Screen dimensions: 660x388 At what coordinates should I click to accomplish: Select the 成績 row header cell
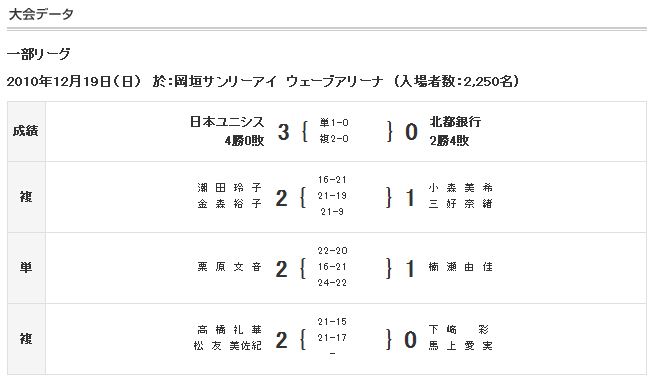point(26,131)
